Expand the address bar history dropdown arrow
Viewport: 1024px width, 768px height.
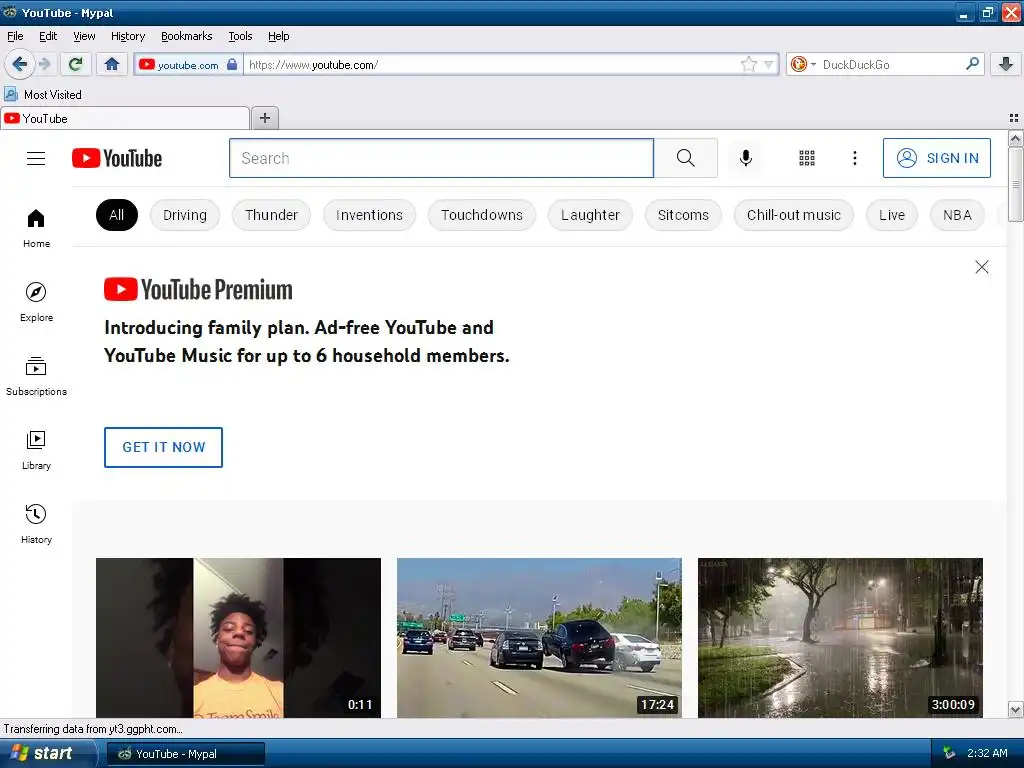point(769,64)
